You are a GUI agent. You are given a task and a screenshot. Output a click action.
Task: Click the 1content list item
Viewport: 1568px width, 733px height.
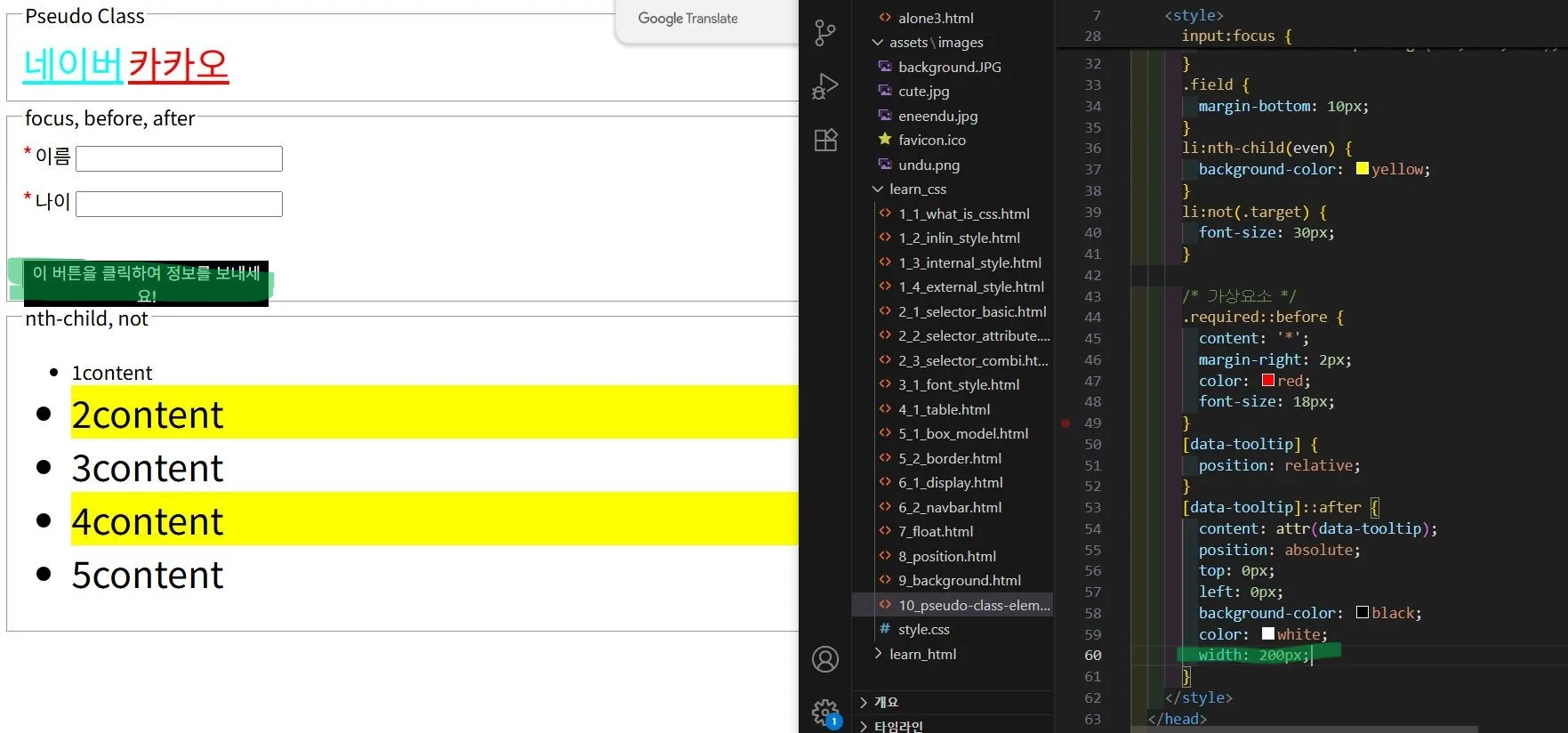click(112, 373)
